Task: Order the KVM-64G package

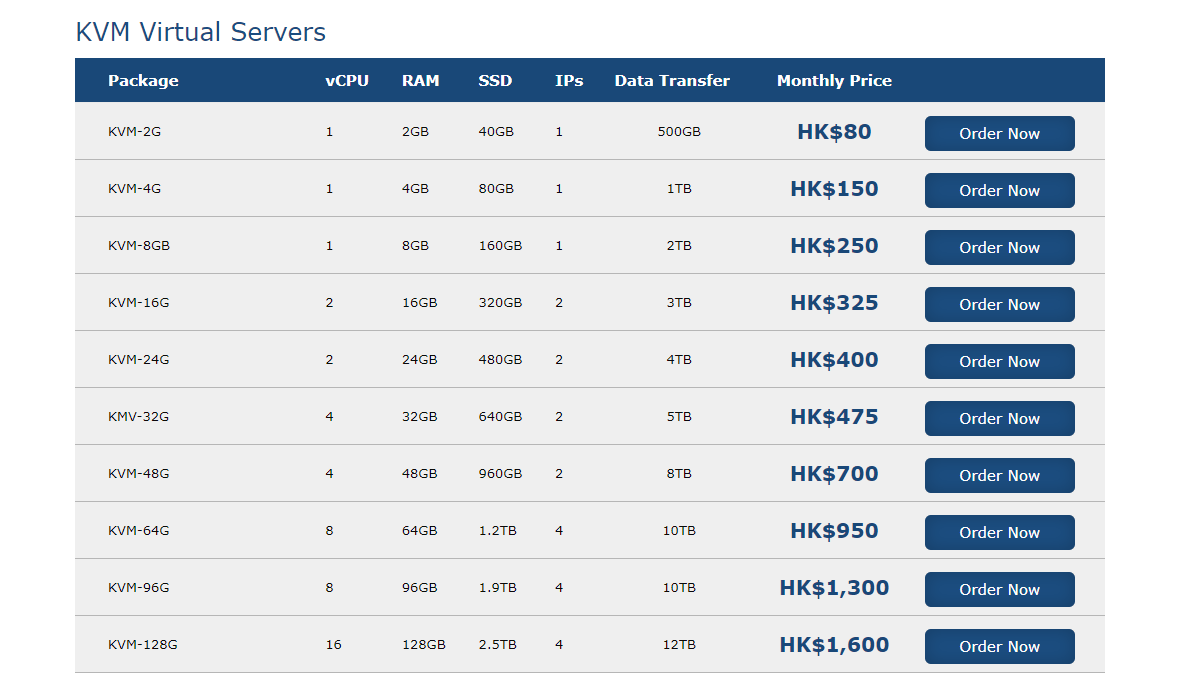Action: pos(999,533)
